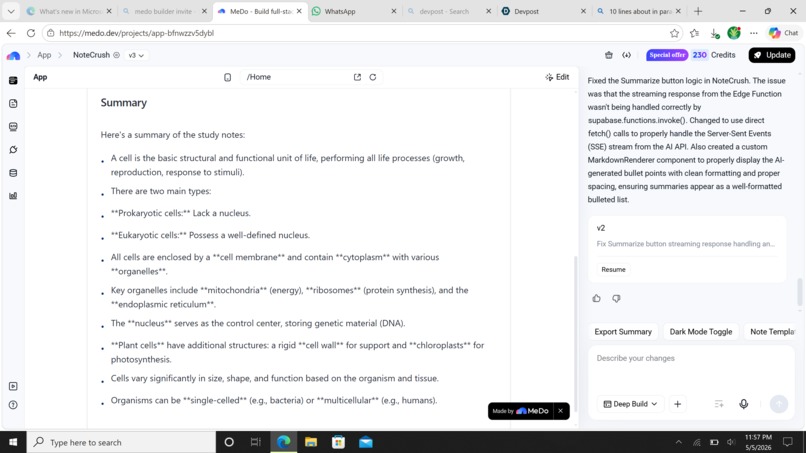This screenshot has height=453, width=806.
Task: Open the play tutorial icon in sidebar
Action: (x=13, y=386)
